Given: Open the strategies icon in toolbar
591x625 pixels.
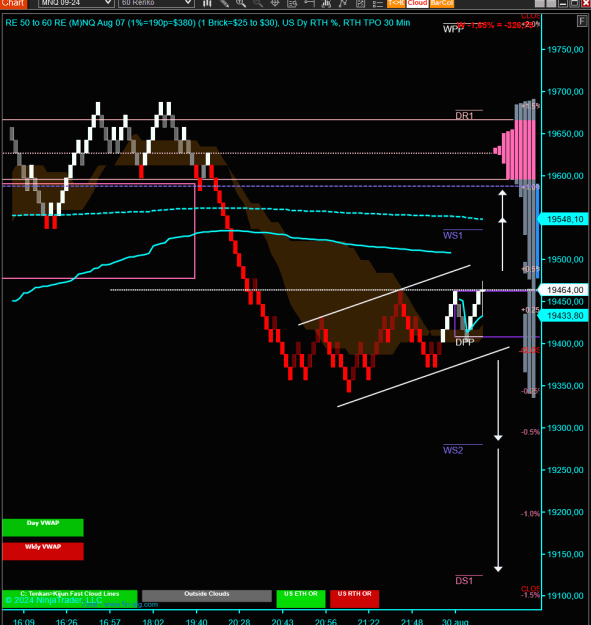Looking at the screenshot, I should 343,3.
